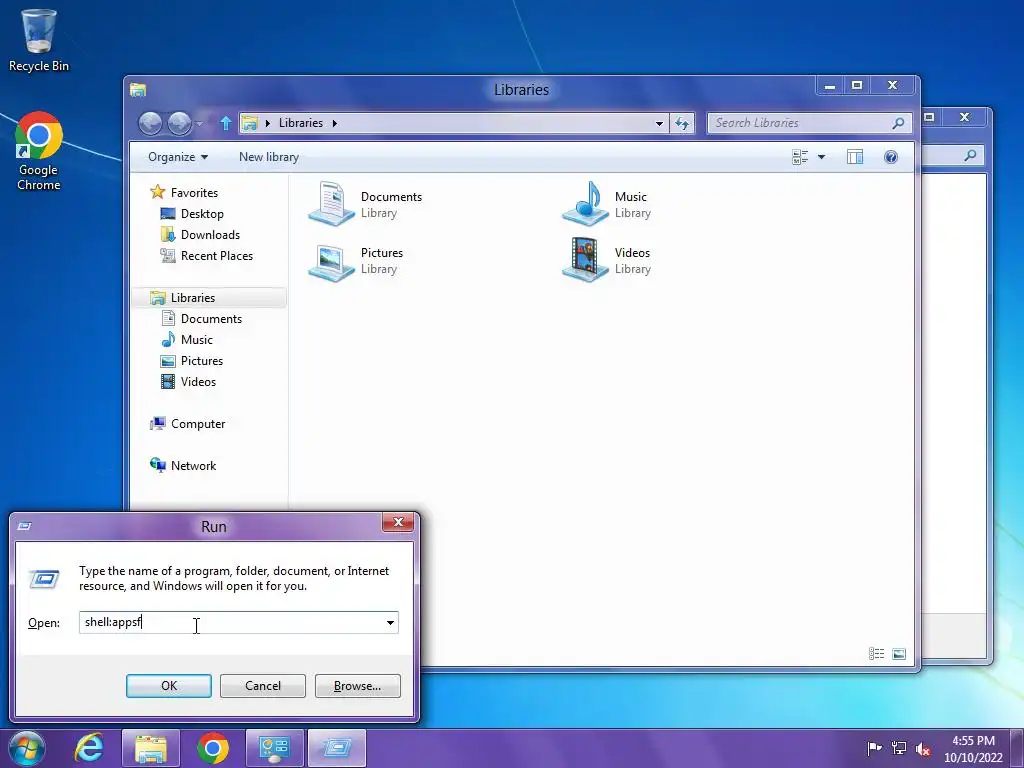The image size is (1024, 768).
Task: Select Pictures under Libraries tree
Action: (x=202, y=360)
